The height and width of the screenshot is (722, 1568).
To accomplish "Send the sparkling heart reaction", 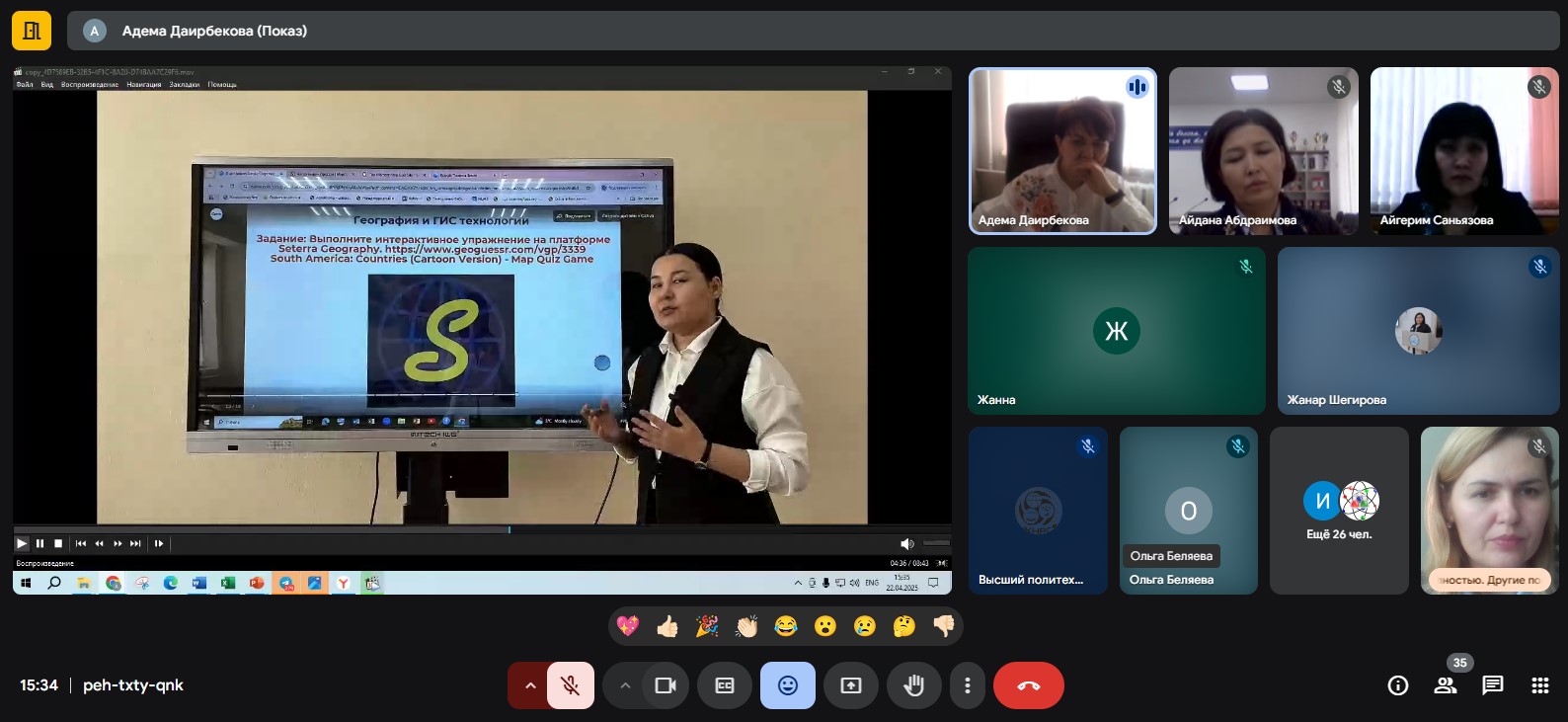I will click(628, 626).
